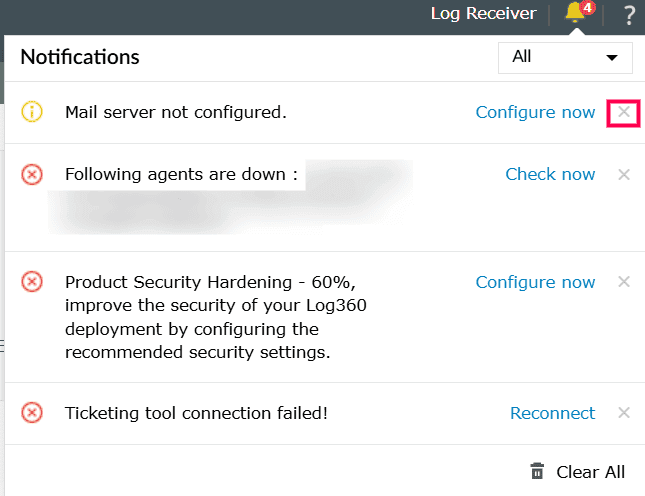
Task: Click the trash icon beside Clear All
Action: tap(537, 471)
